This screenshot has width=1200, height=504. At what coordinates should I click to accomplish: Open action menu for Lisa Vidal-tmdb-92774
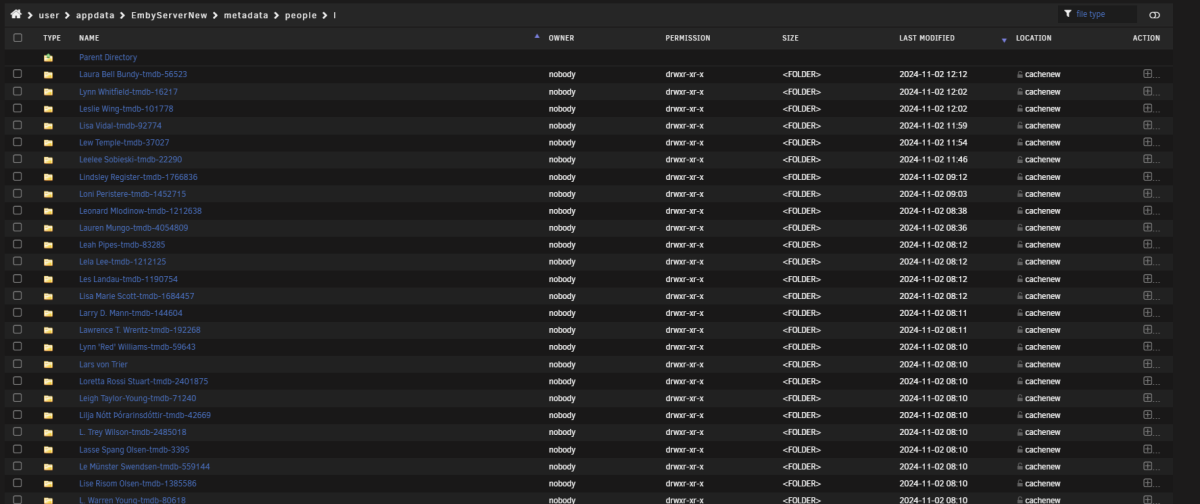tap(1148, 125)
